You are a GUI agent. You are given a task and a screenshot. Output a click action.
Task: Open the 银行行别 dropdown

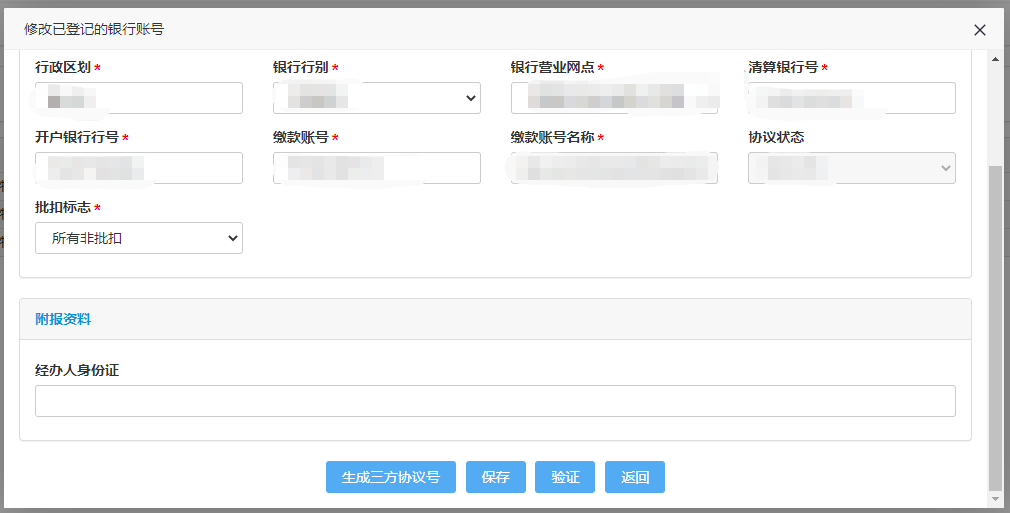377,98
